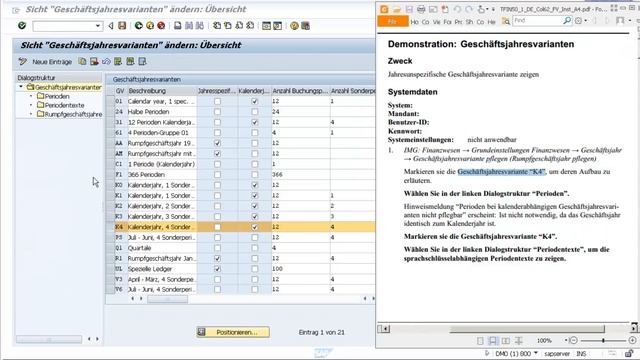The width and height of the screenshot is (640, 360).
Task: Toggle Jahresspezifisch checkbox for row AM
Action: 218,154
